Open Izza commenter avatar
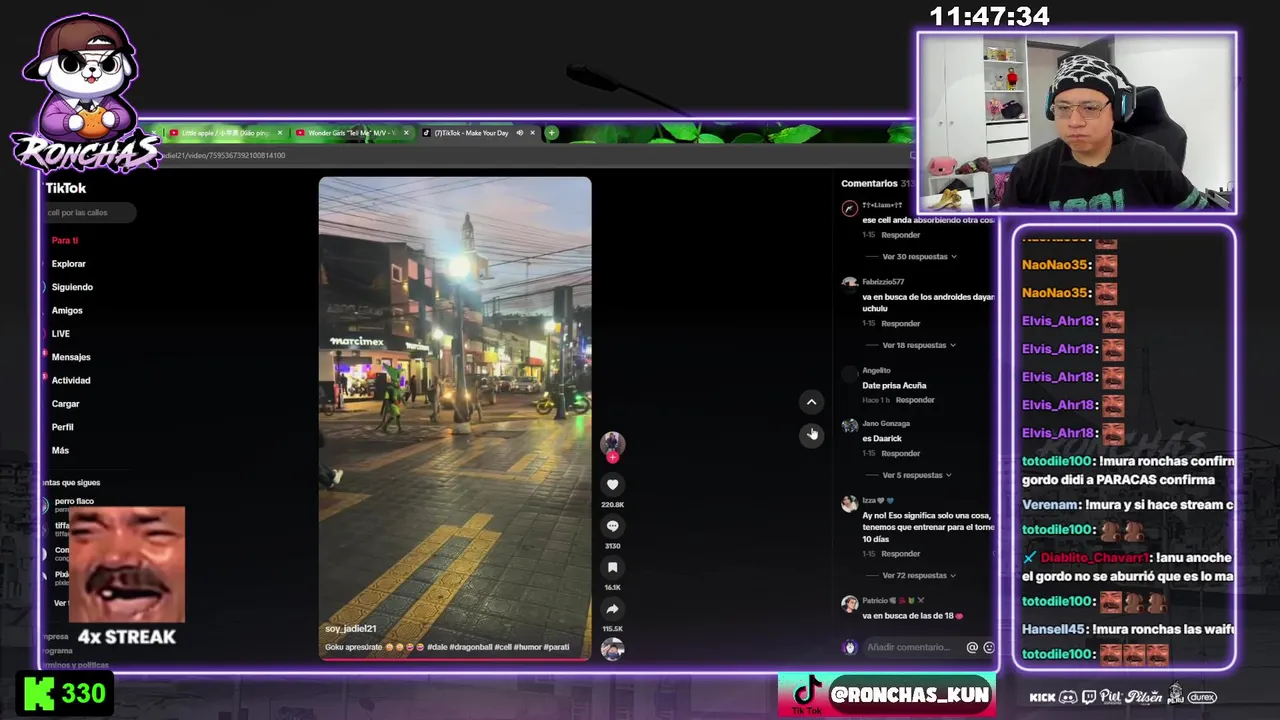Viewport: 1280px width, 720px height. pos(849,503)
